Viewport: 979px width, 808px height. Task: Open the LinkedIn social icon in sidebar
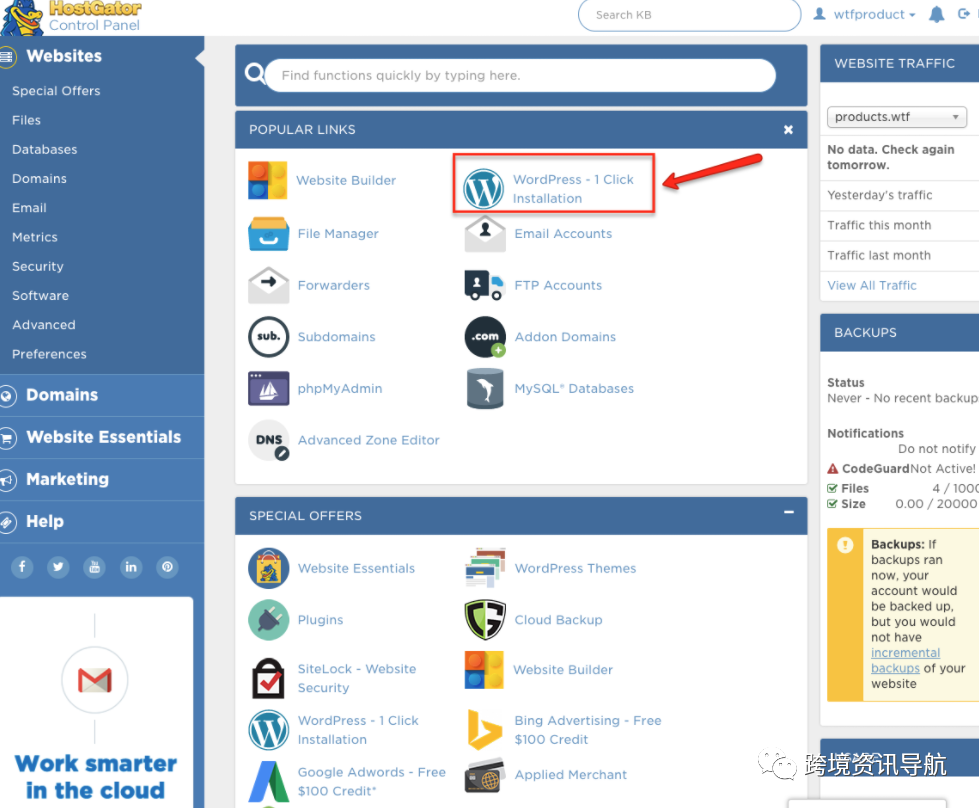coord(131,567)
